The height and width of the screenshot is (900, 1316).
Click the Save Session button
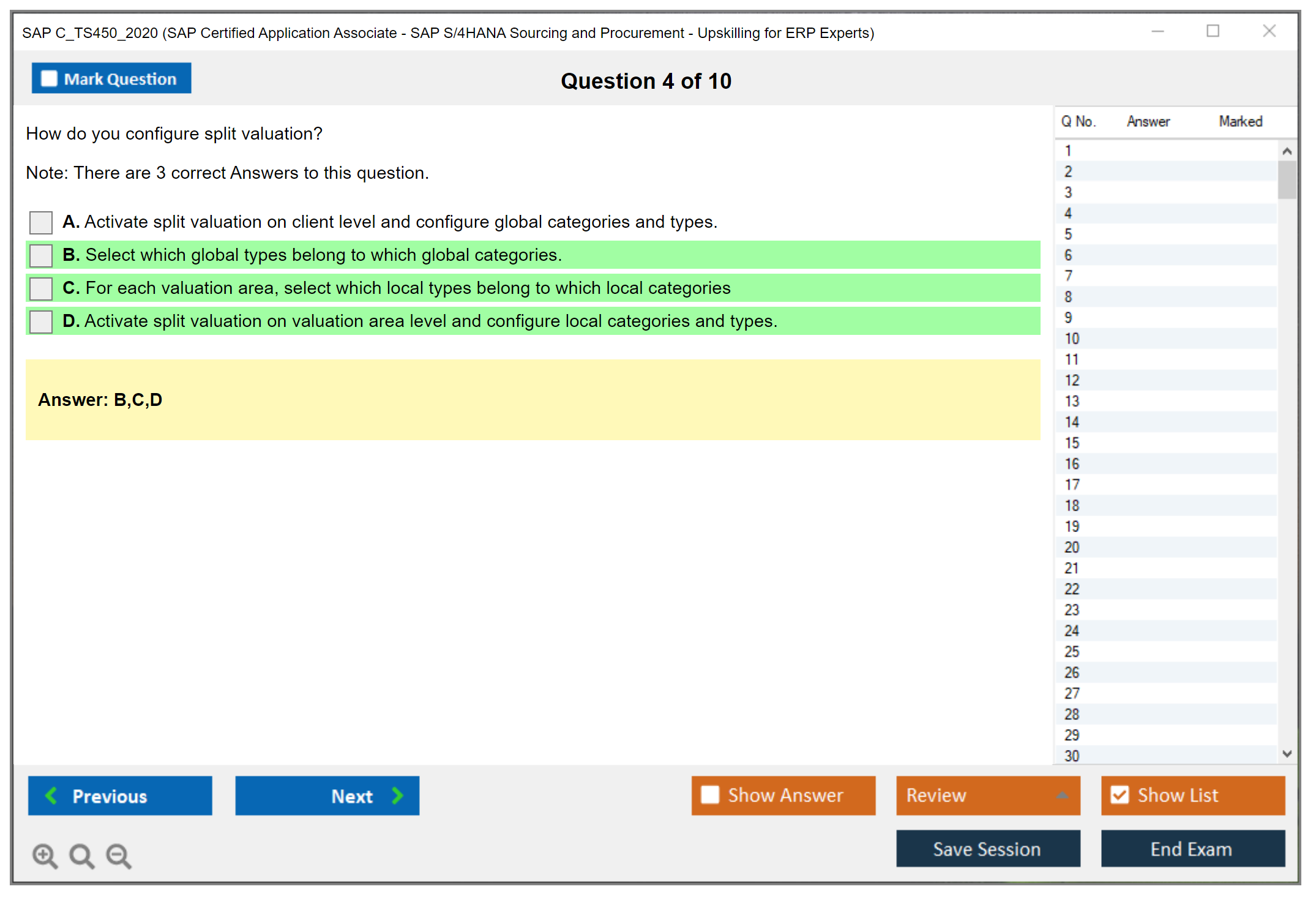pyautogui.click(x=987, y=849)
